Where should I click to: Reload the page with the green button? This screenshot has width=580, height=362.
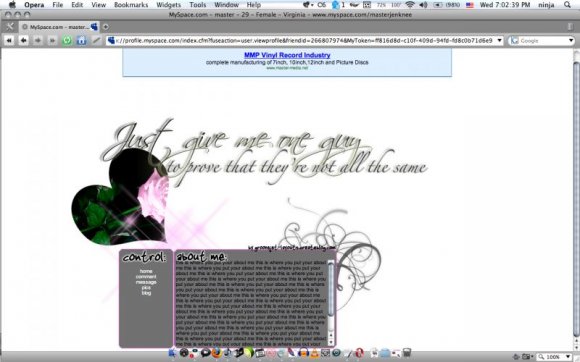point(67,40)
